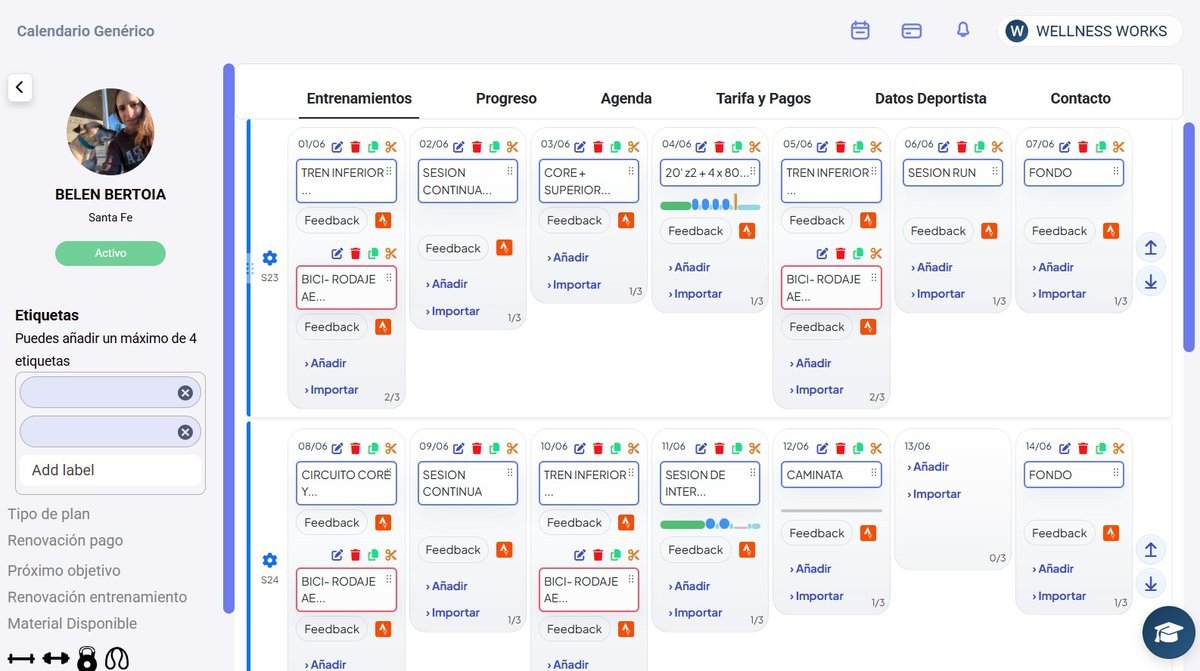Cut the 09/06 SESION CONTINUA workout

(x=512, y=449)
